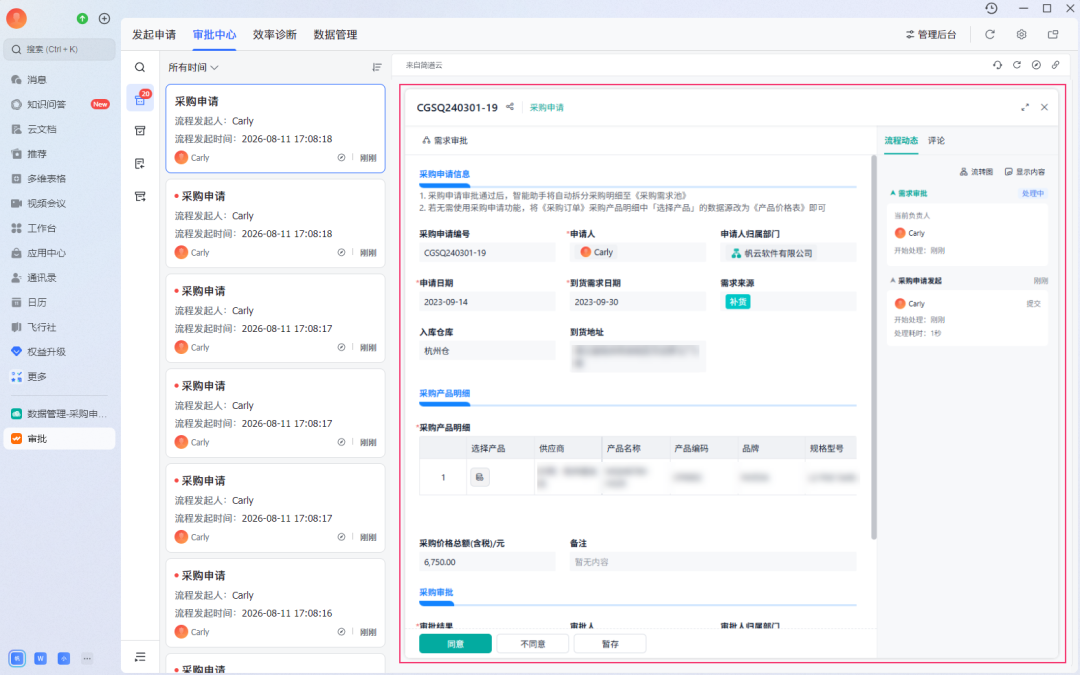1080x675 pixels.
Task: Click the 同意 approve button
Action: [455, 644]
